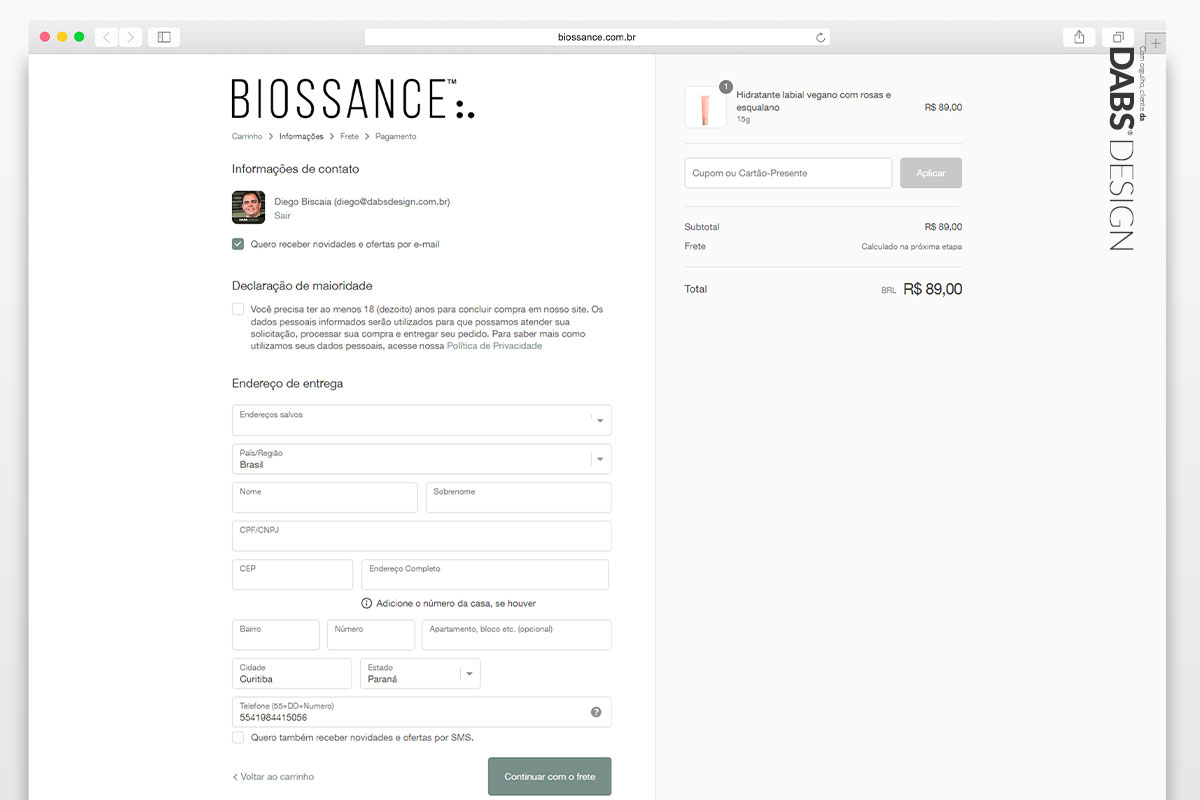This screenshot has height=800, width=1200.
Task: Click the Cupom ou Cartão-Presente field
Action: [x=788, y=173]
